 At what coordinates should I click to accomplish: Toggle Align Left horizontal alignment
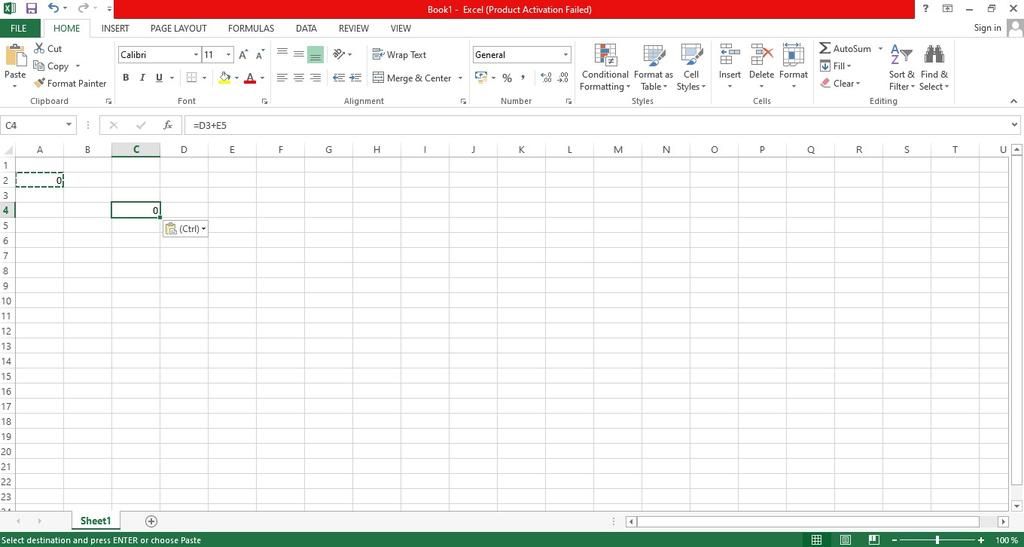pyautogui.click(x=282, y=78)
